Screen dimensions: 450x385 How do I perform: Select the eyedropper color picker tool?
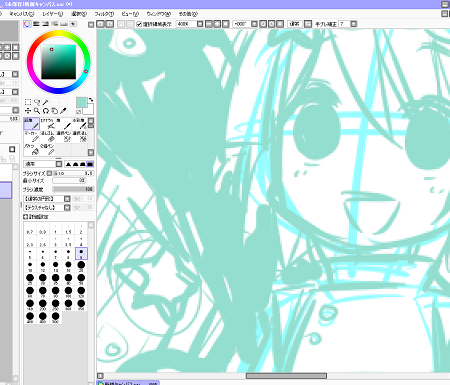coord(63,111)
